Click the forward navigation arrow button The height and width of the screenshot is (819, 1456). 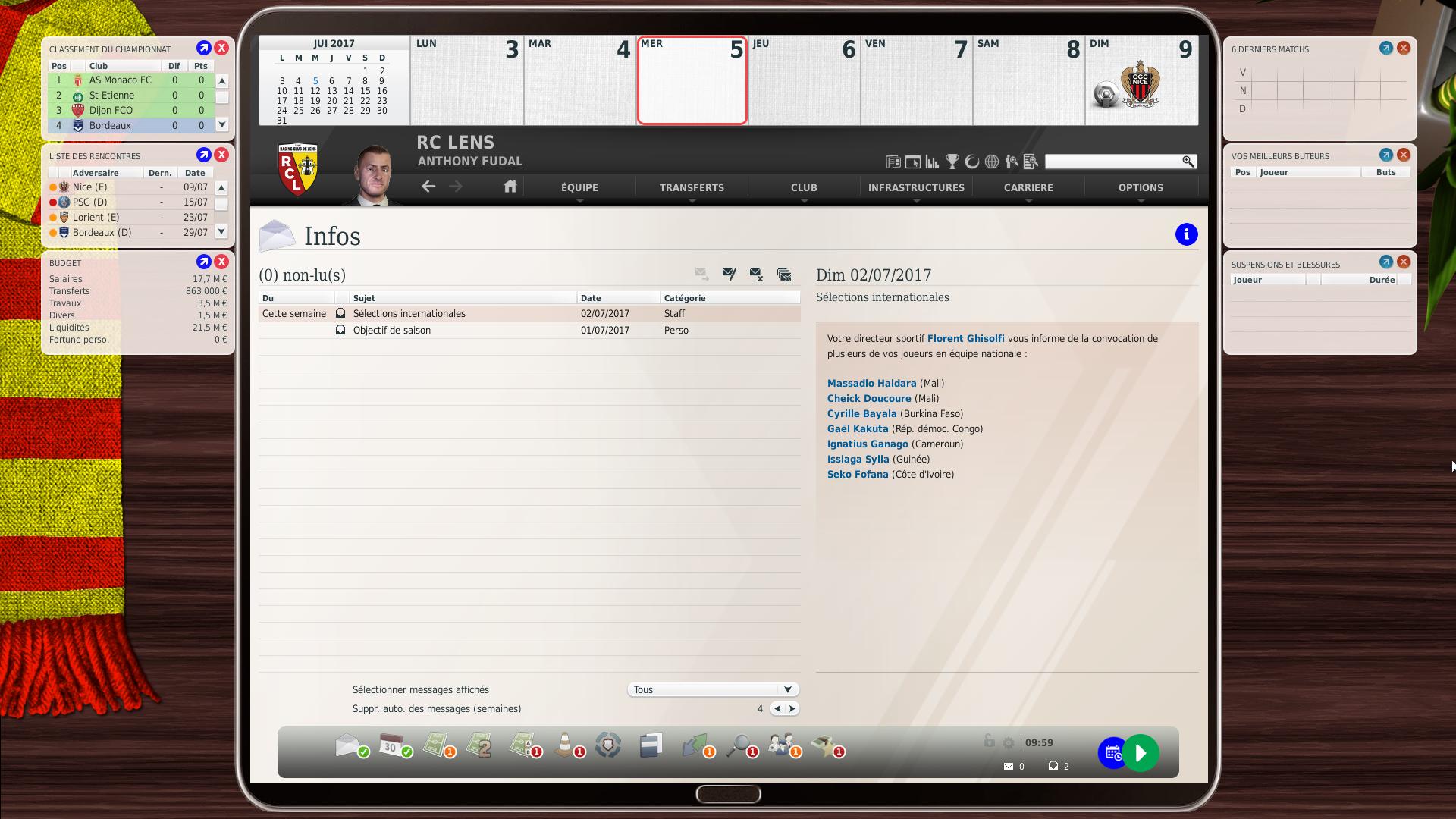pyautogui.click(x=456, y=186)
